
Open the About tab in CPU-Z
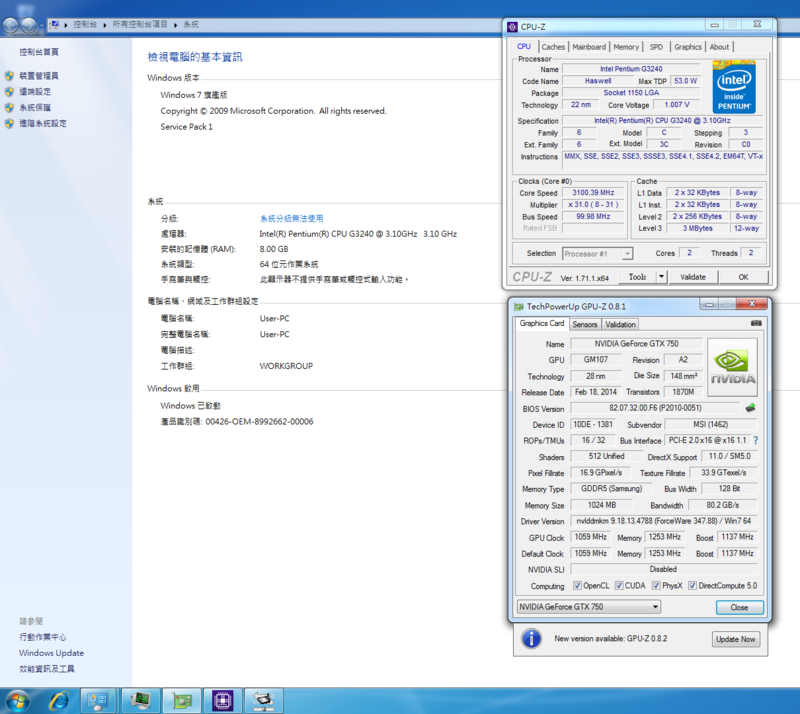(719, 47)
